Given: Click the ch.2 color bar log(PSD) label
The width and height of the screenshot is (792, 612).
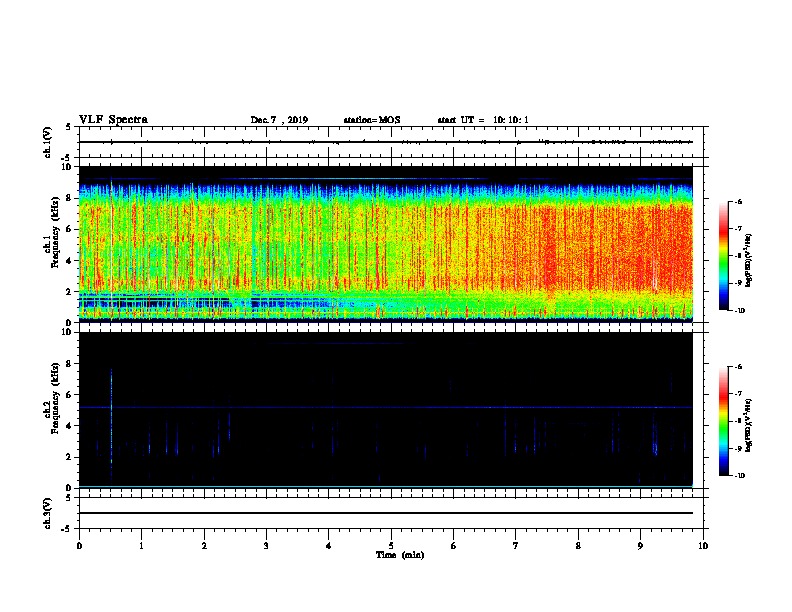Looking at the screenshot, I should 749,425.
